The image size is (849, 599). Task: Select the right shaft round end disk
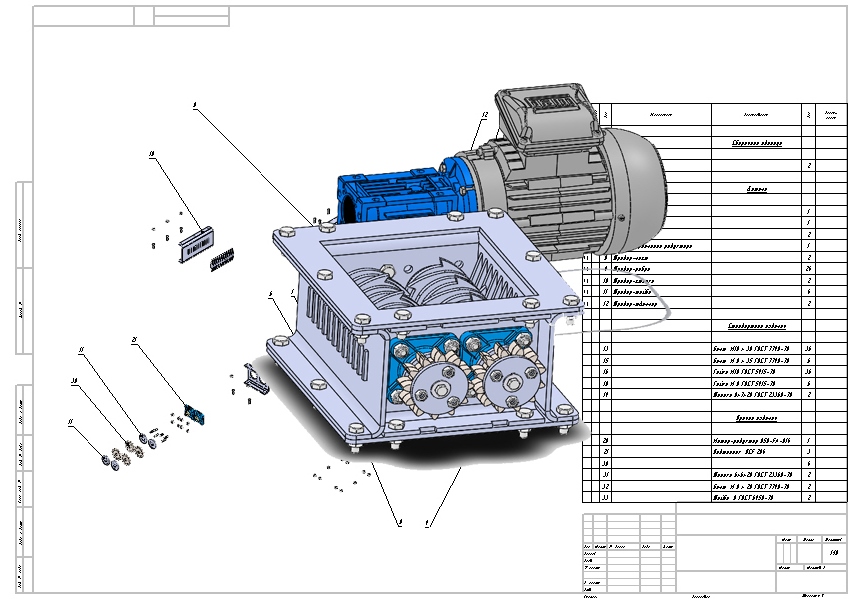point(512,383)
